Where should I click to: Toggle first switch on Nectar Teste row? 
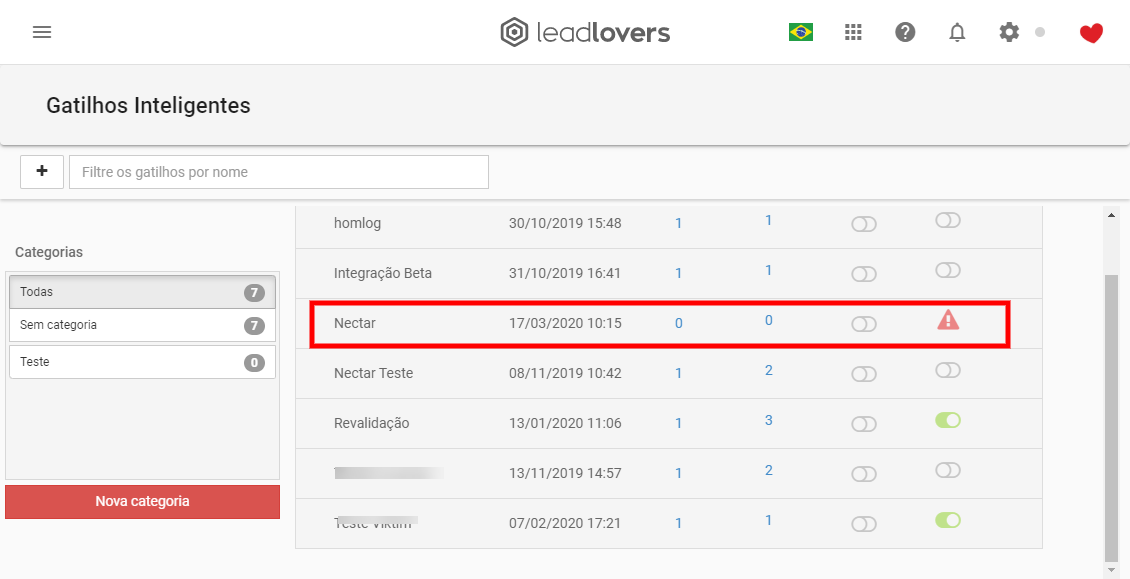point(863,374)
